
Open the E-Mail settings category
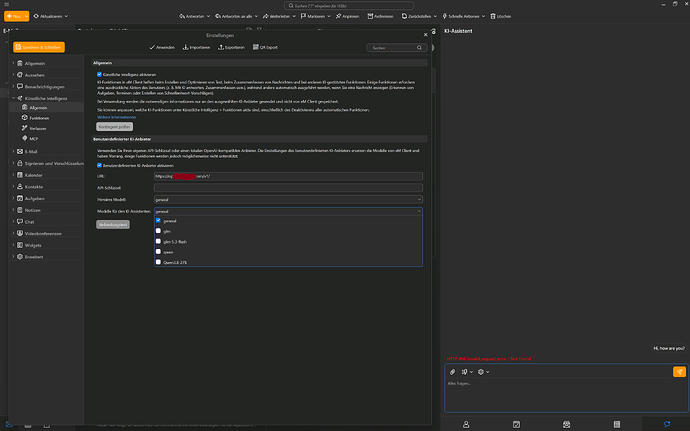[x=31, y=151]
